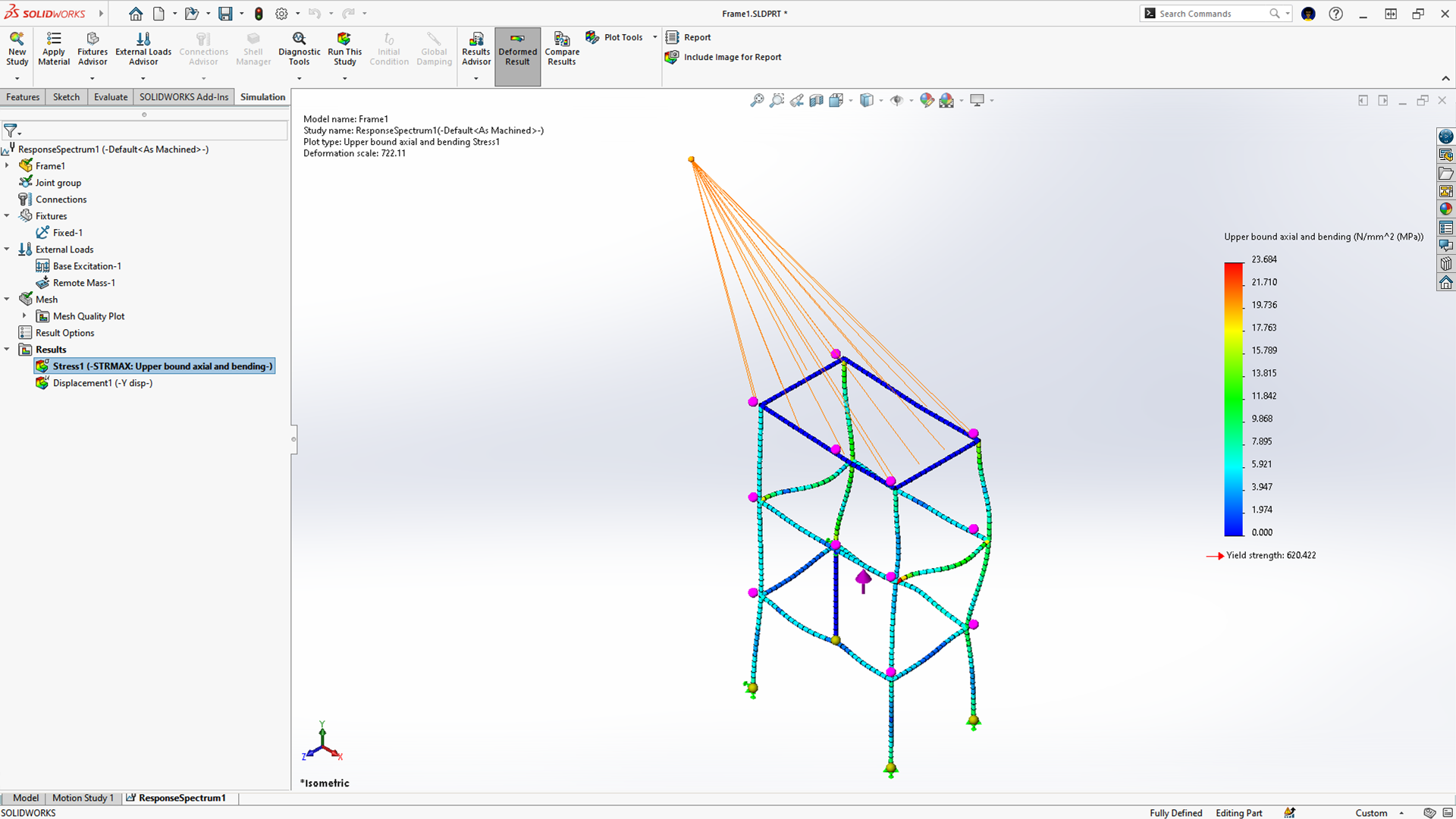The image size is (1456, 819).
Task: Click the New Study icon
Action: tap(17, 49)
